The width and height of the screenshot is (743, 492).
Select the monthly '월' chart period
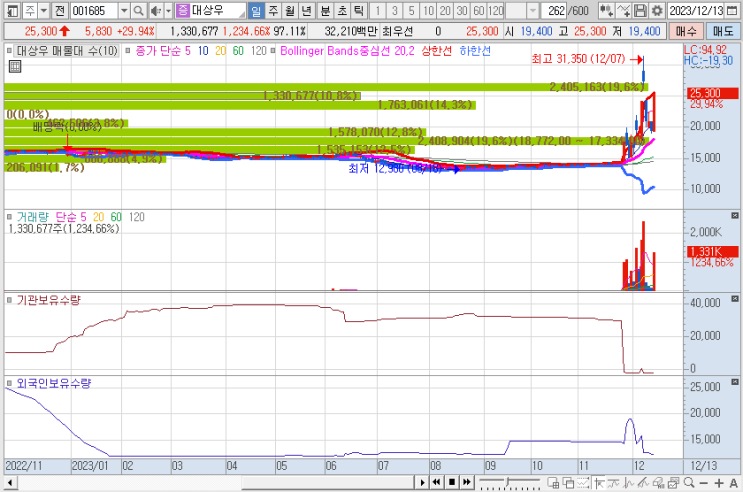pos(290,10)
